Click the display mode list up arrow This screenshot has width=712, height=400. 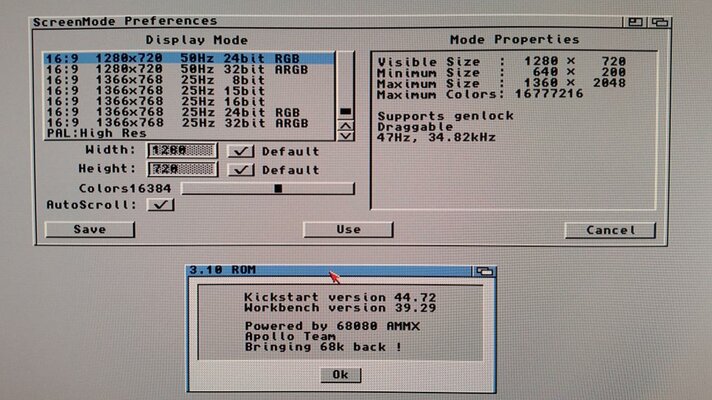[x=346, y=125]
